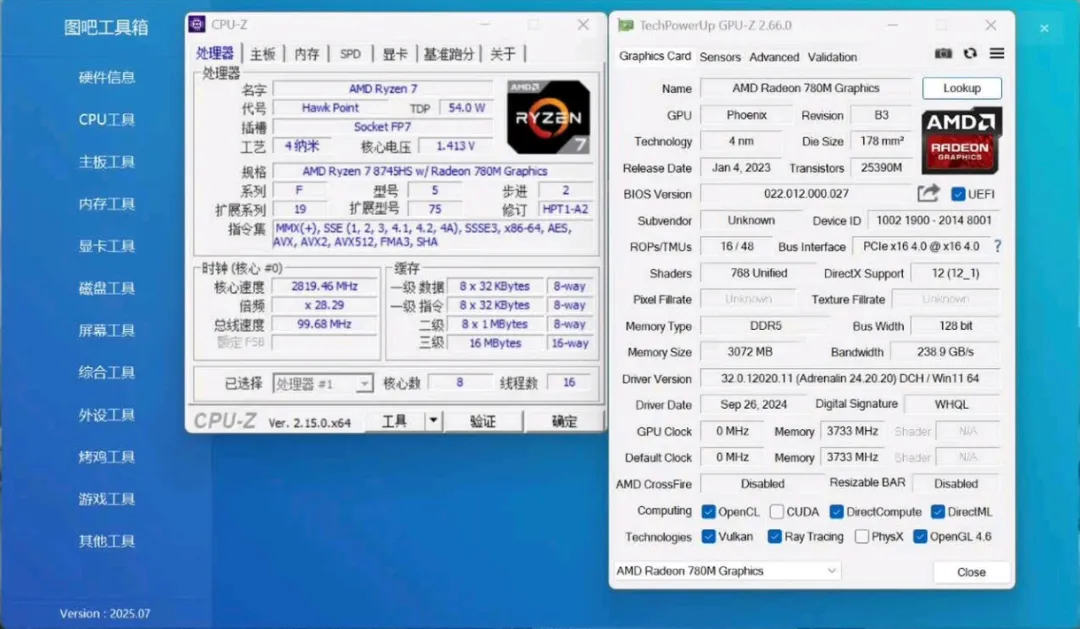Toggle the Ray Tracing checkbox
The height and width of the screenshot is (629, 1080).
pyautogui.click(x=774, y=537)
